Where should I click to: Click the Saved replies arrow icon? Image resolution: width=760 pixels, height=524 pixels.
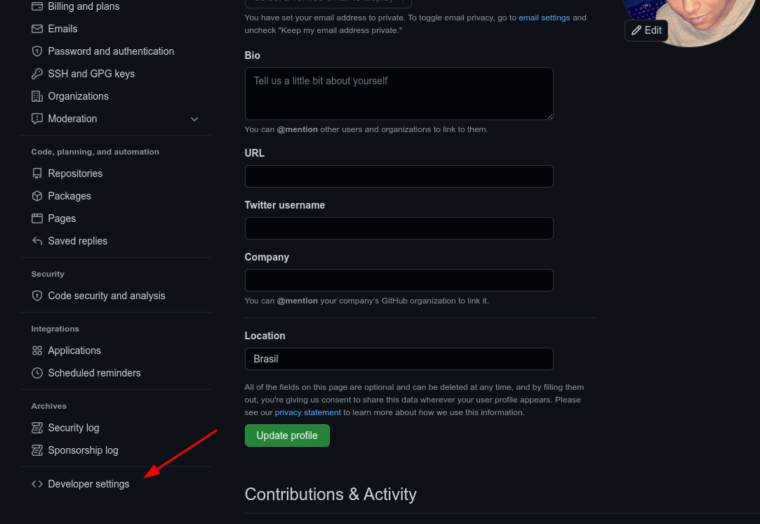click(x=37, y=241)
